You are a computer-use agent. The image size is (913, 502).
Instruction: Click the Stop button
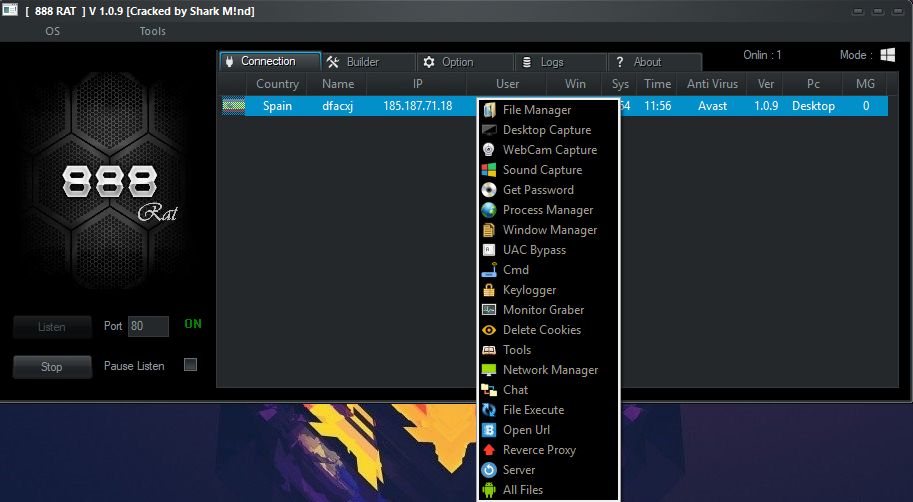pos(52,367)
